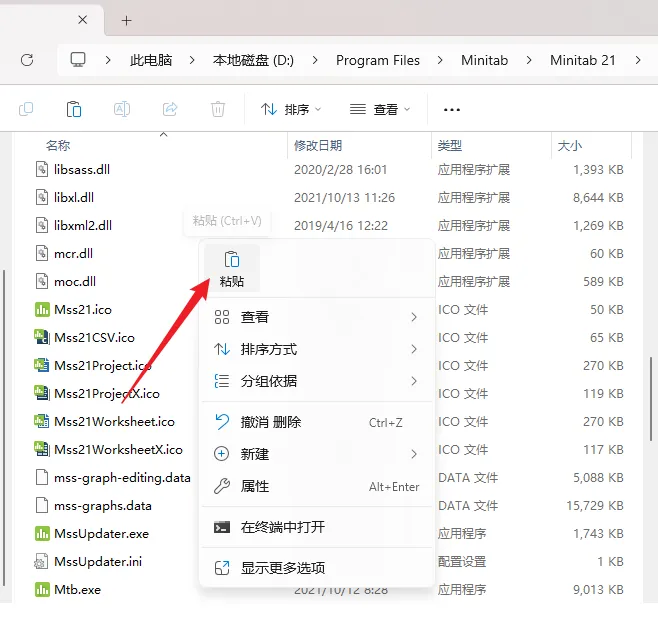Select the MssUpdater.exe file icon
This screenshot has width=658, height=619.
coord(42,533)
